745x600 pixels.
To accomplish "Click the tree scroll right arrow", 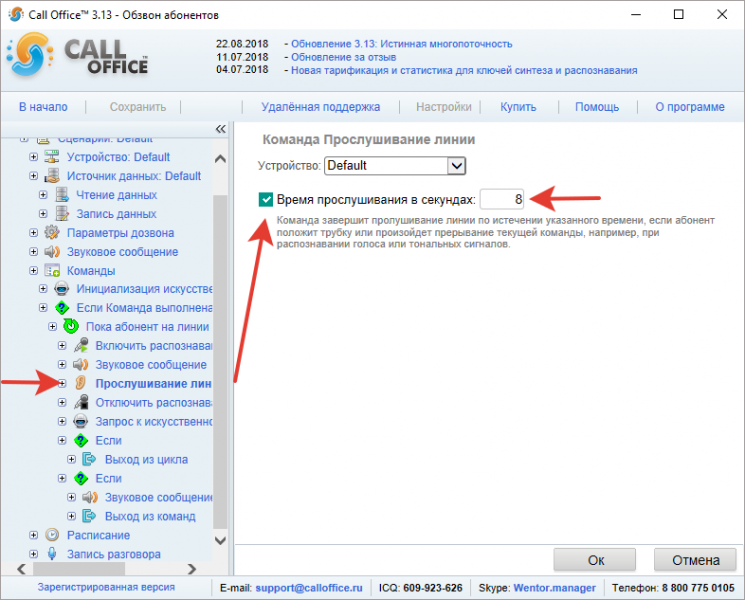I will tap(191, 569).
